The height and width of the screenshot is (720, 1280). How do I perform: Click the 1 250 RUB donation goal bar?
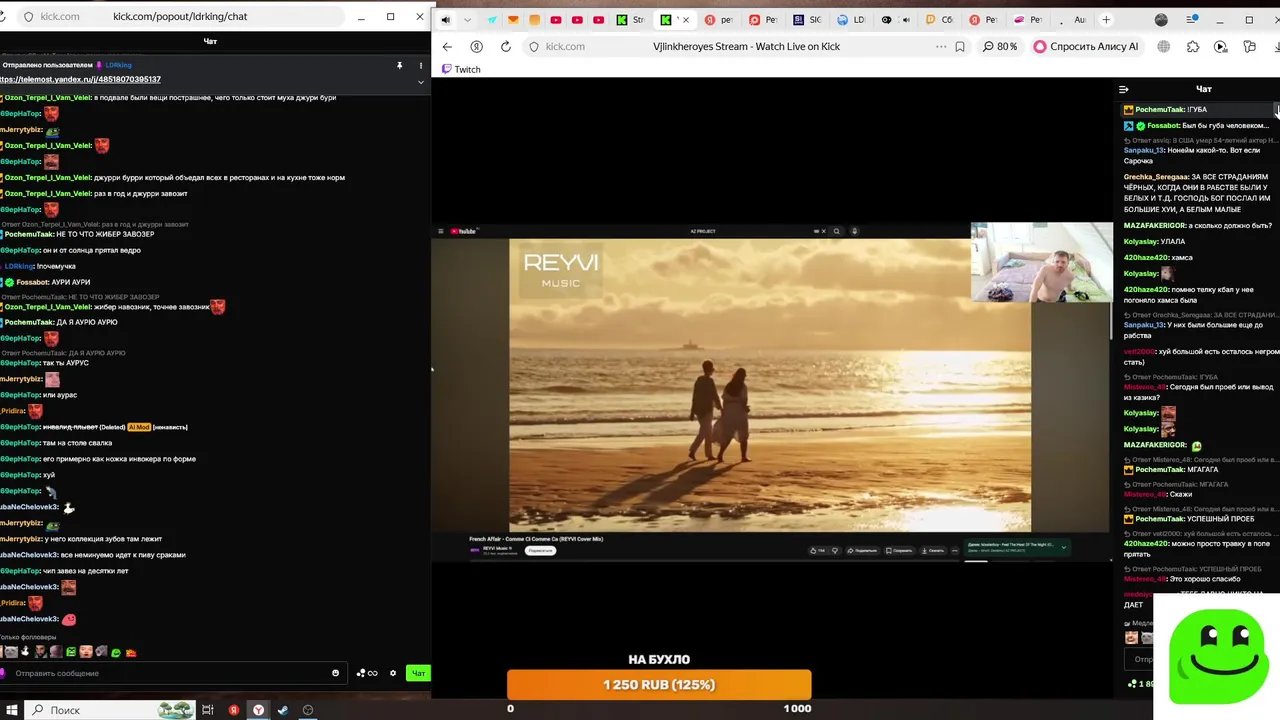click(659, 685)
